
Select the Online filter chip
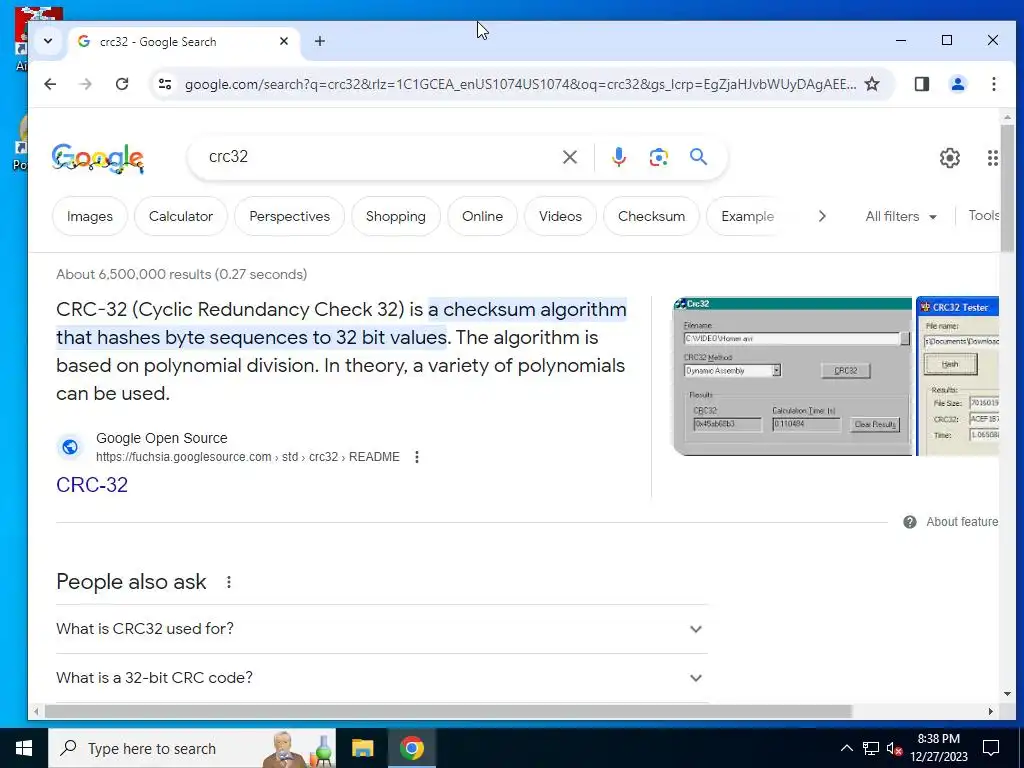click(x=483, y=216)
